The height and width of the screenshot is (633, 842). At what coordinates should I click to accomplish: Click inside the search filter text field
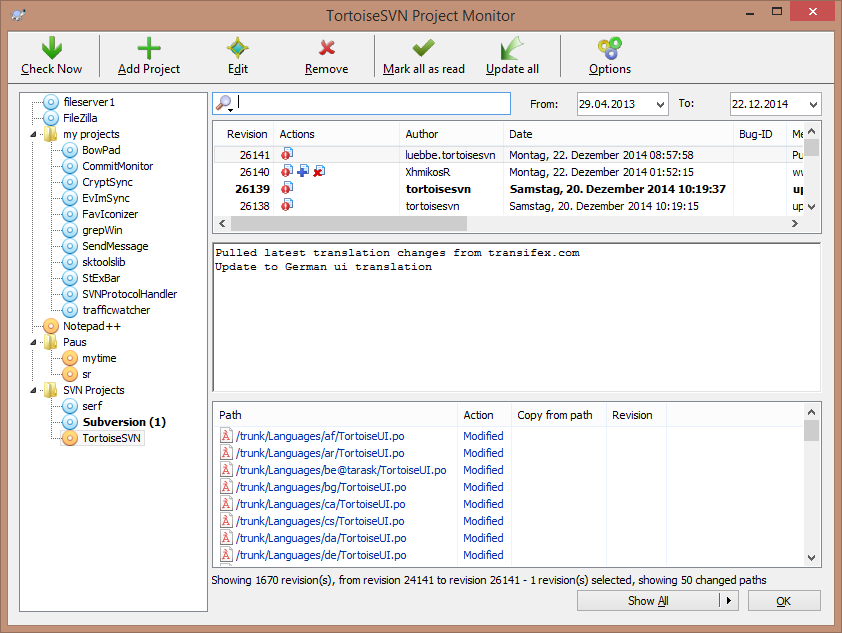tap(372, 104)
